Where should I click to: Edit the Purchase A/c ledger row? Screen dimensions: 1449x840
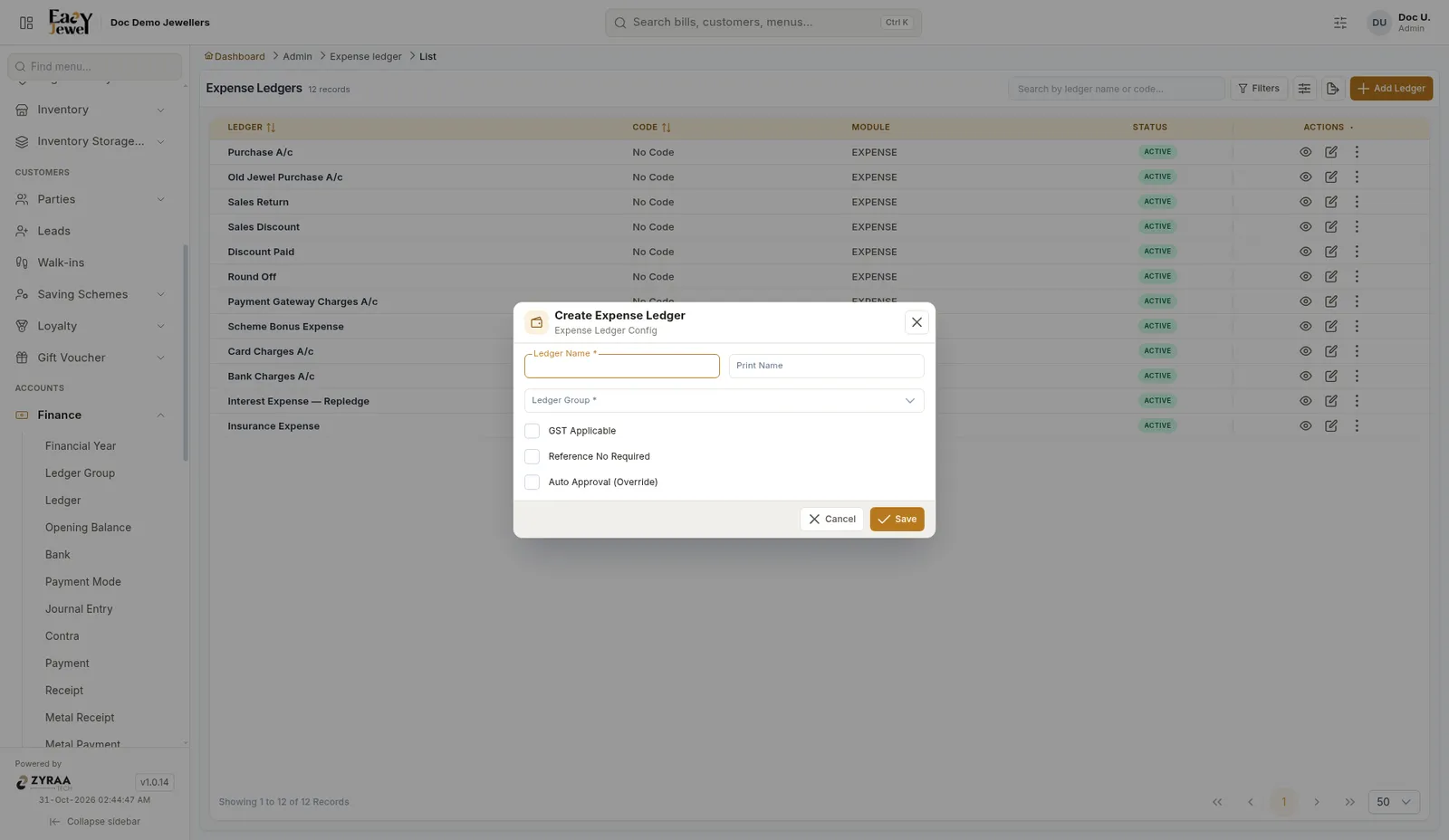(x=1331, y=152)
